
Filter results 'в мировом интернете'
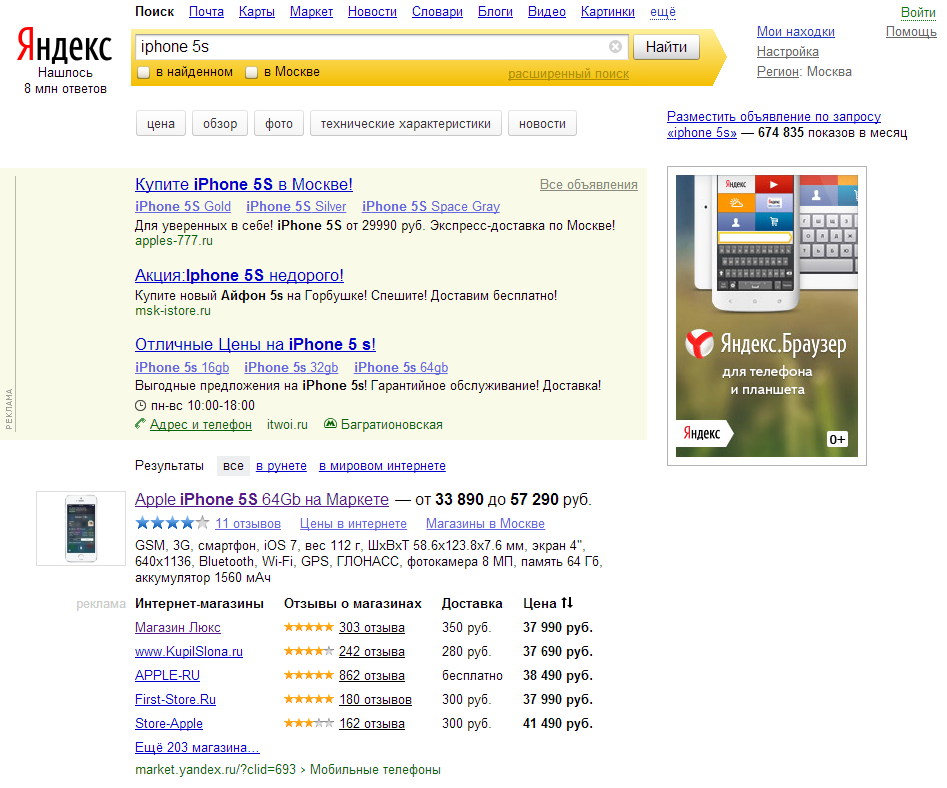(x=382, y=466)
